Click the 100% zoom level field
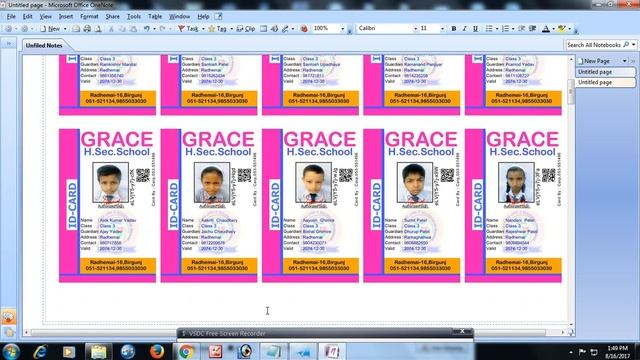 [x=326, y=29]
